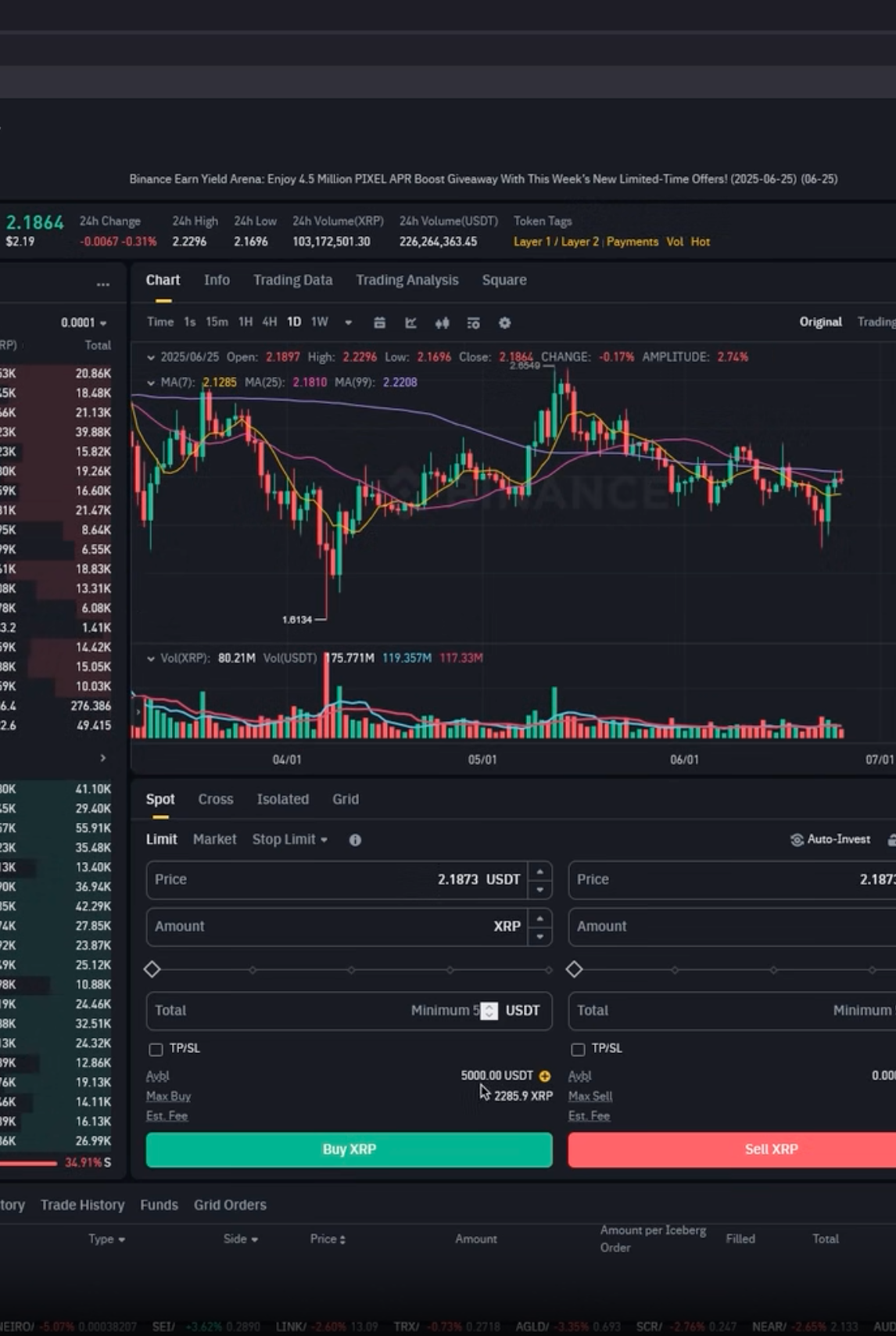The image size is (896, 1336).
Task: Set chart interval to 1s
Action: pyautogui.click(x=189, y=322)
